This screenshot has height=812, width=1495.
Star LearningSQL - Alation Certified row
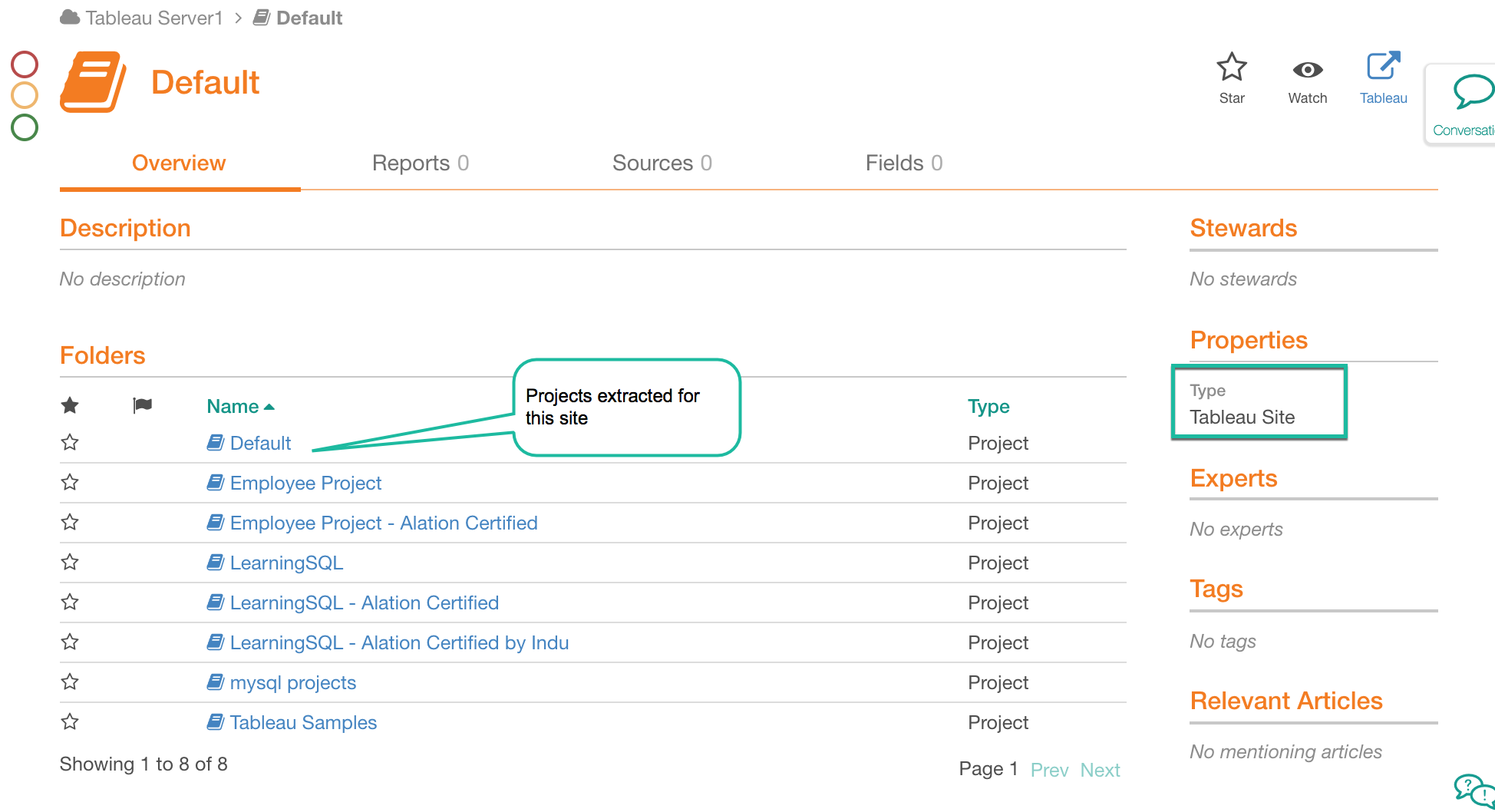[x=70, y=602]
